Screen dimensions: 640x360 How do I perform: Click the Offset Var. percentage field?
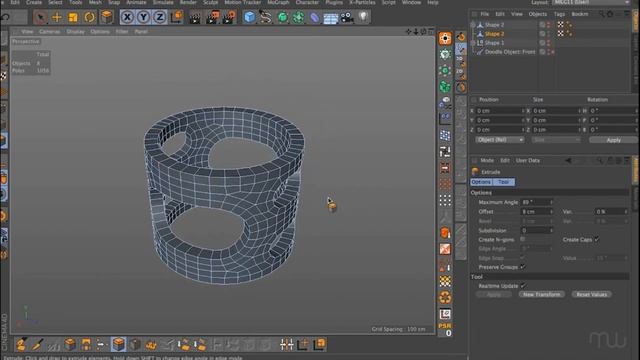610,211
